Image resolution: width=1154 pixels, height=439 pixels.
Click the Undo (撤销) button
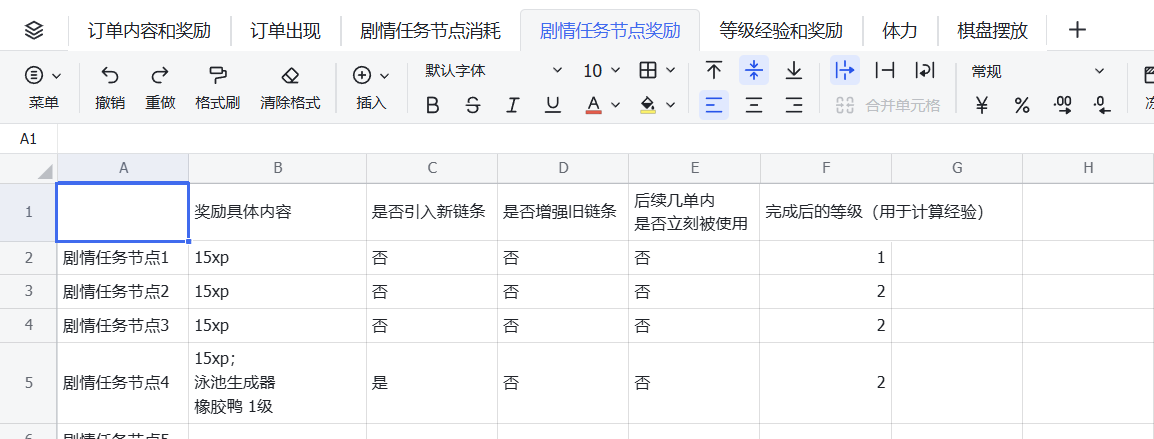click(110, 88)
